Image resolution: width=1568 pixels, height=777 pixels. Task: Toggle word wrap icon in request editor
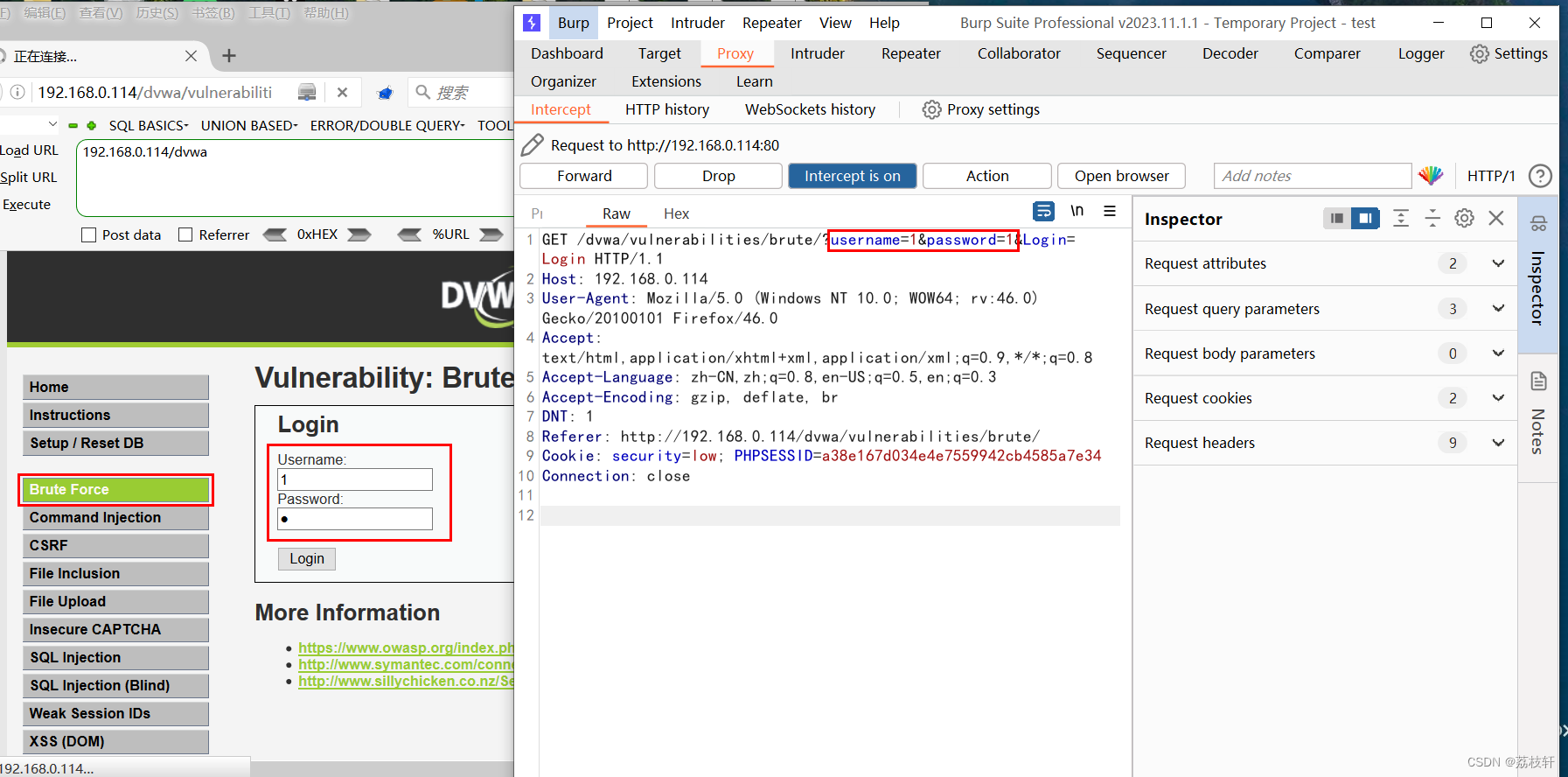1043,211
